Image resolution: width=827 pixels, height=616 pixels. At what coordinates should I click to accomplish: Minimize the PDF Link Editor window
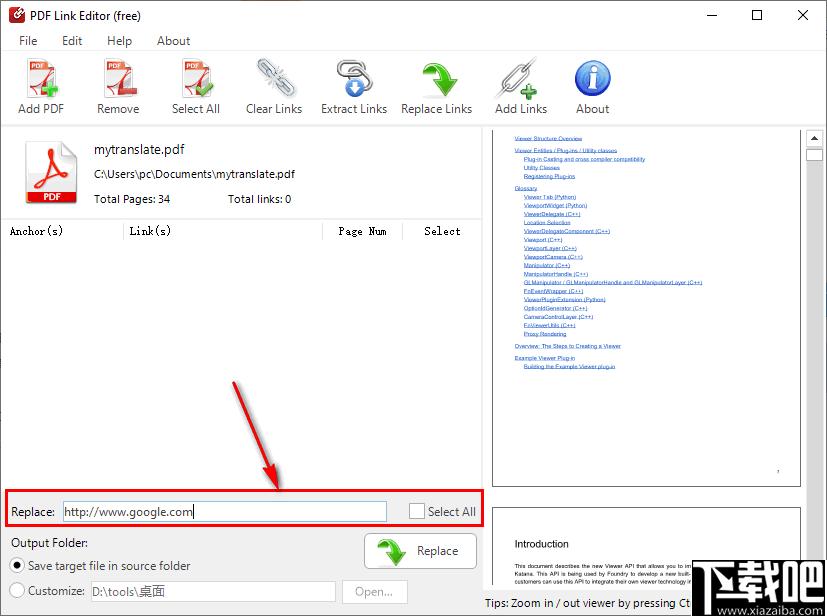pyautogui.click(x=712, y=15)
